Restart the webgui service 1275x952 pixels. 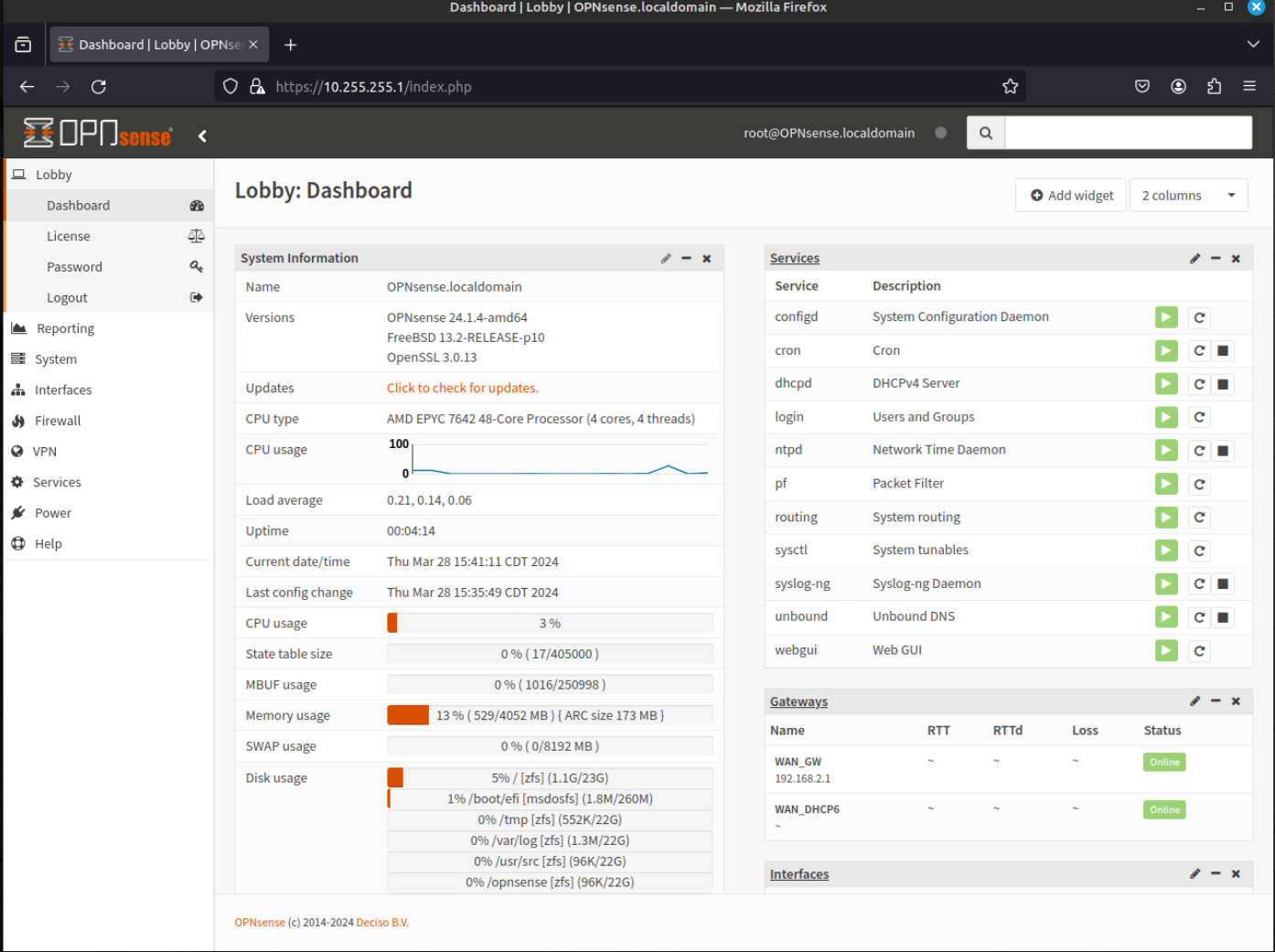pyautogui.click(x=1199, y=650)
